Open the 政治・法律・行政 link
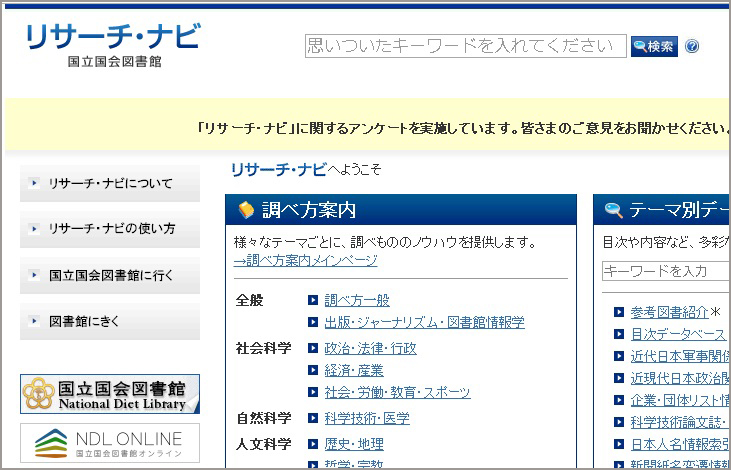 click(371, 348)
